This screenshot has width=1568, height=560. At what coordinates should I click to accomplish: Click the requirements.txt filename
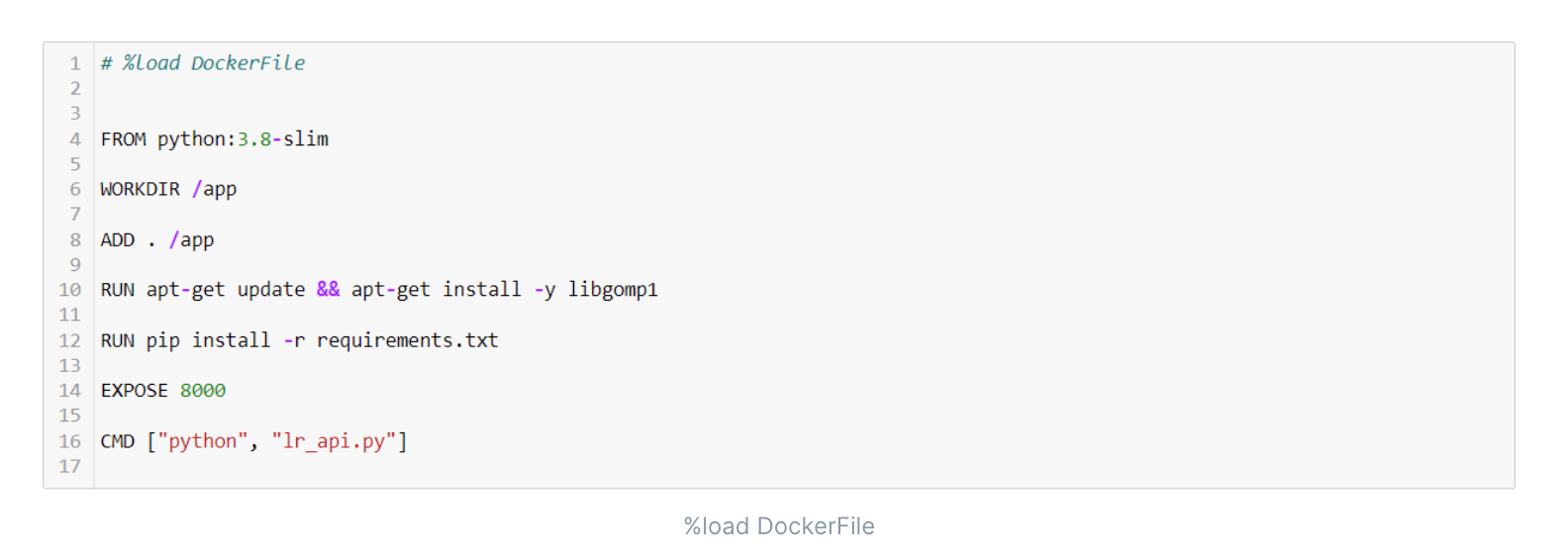tap(407, 340)
